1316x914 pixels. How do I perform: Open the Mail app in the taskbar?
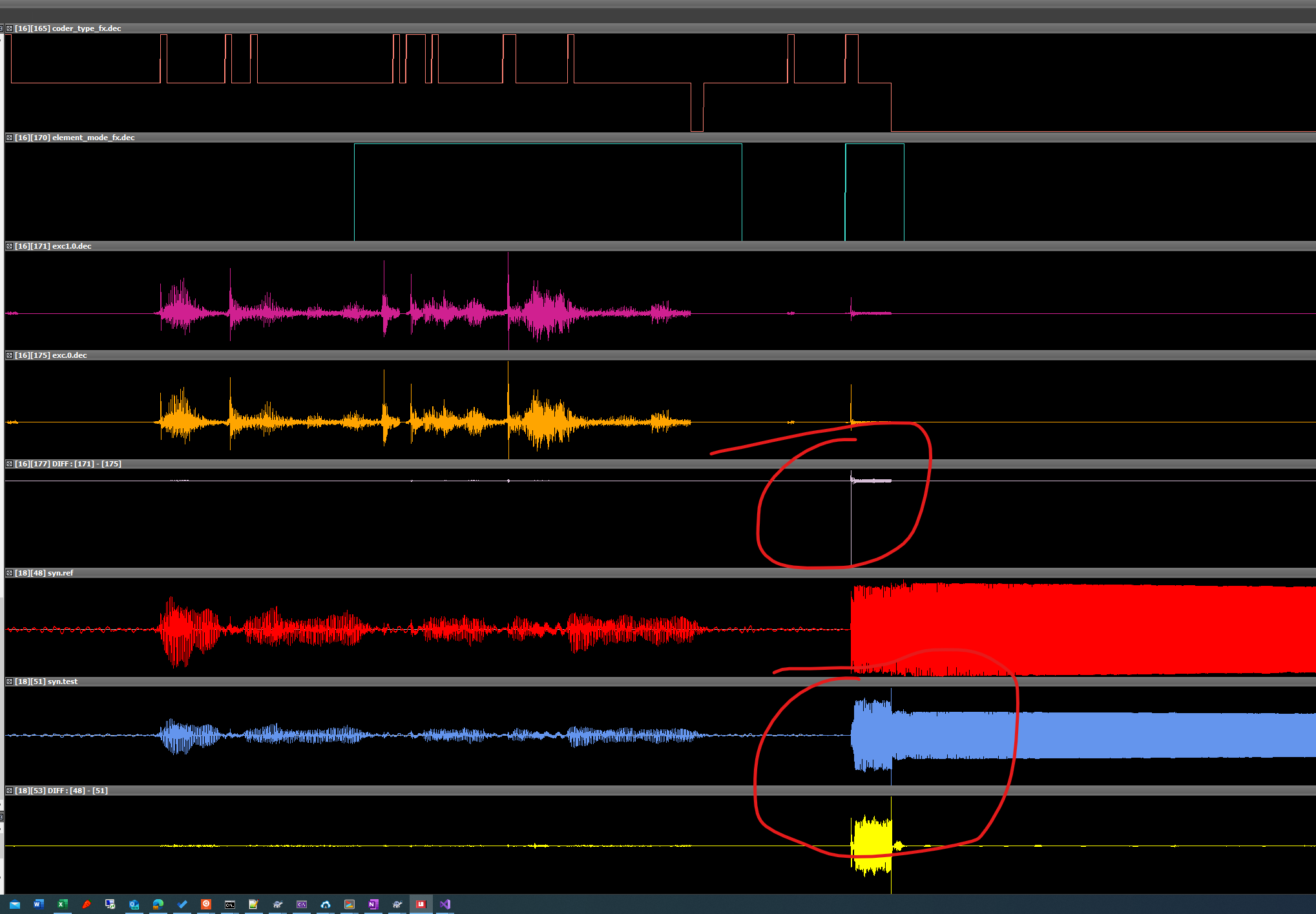tap(14, 904)
